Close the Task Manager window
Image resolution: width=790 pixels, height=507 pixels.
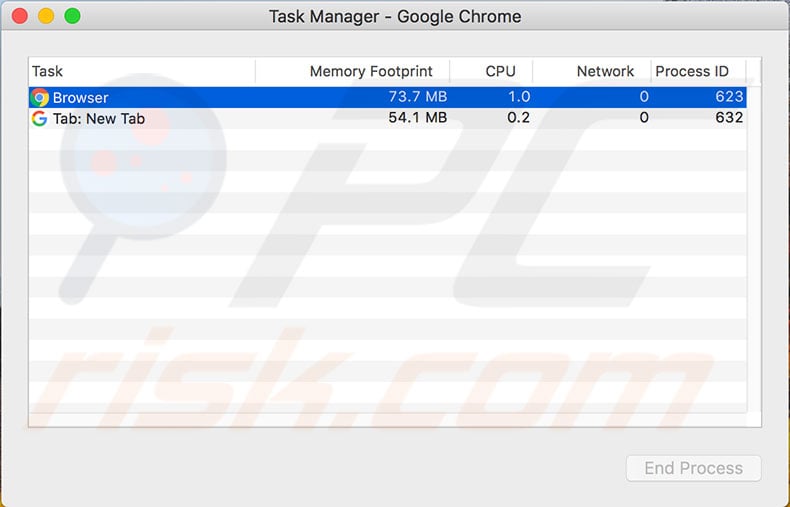(x=20, y=16)
